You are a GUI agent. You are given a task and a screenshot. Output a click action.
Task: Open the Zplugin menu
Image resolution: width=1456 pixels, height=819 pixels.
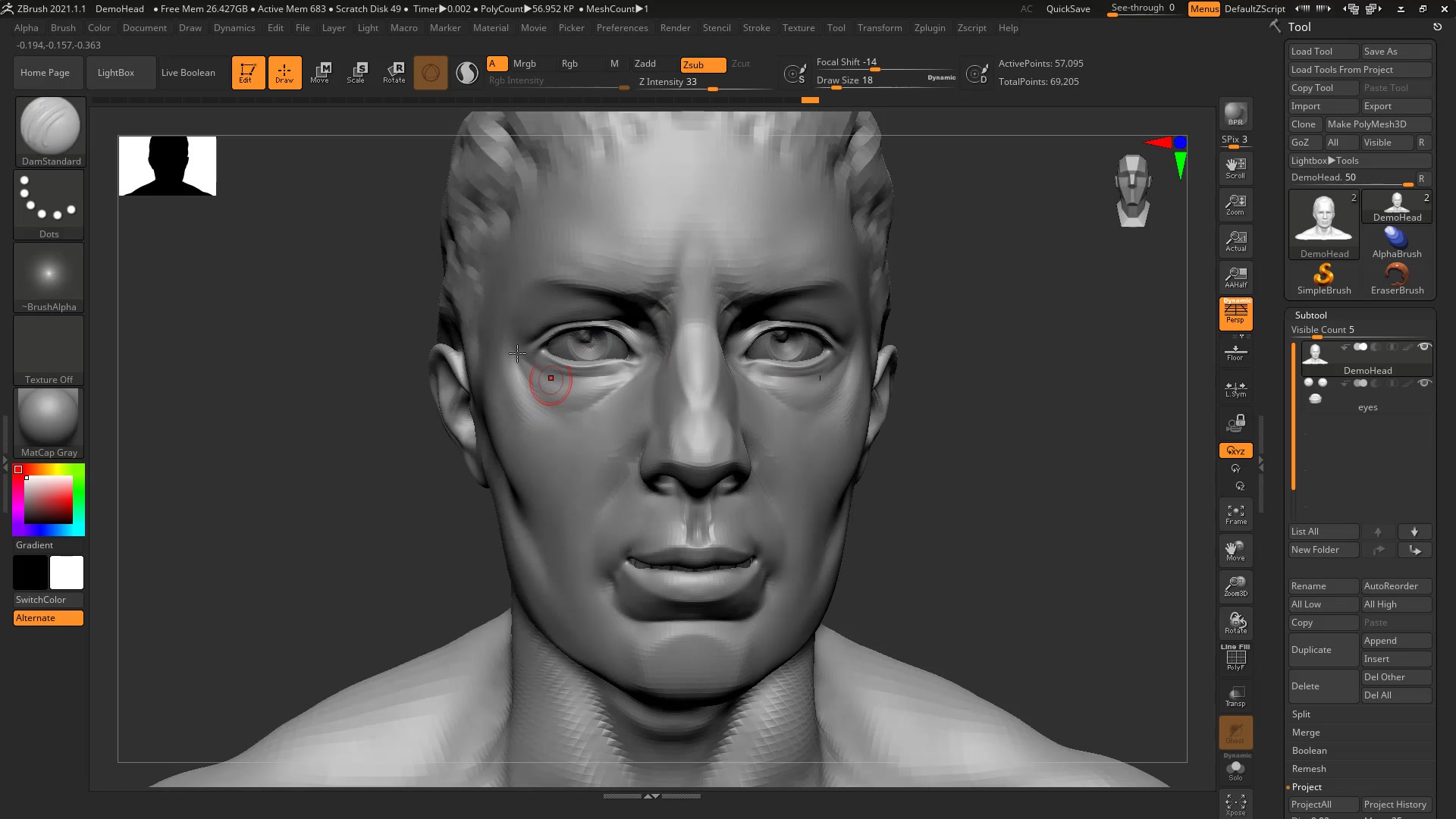[x=929, y=28]
